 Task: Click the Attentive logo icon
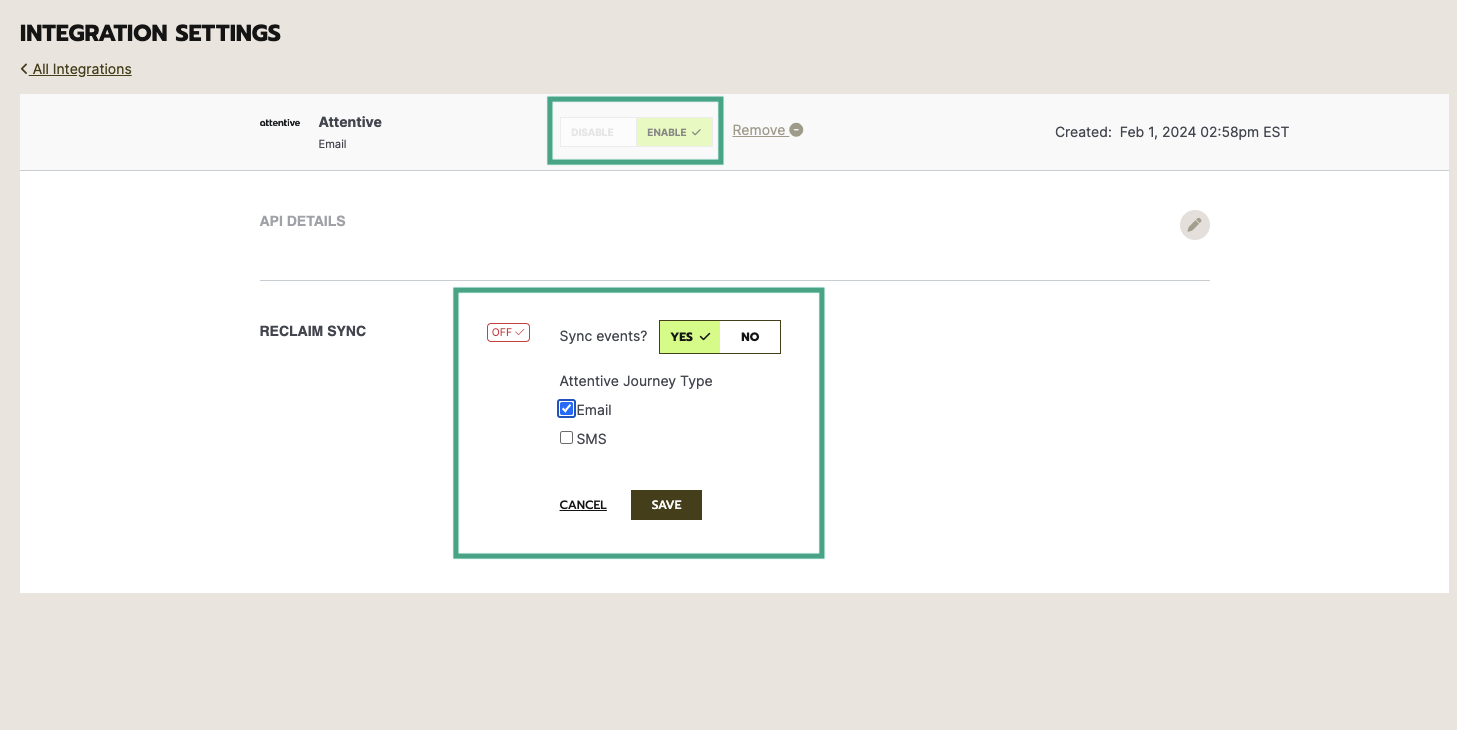tap(280, 122)
